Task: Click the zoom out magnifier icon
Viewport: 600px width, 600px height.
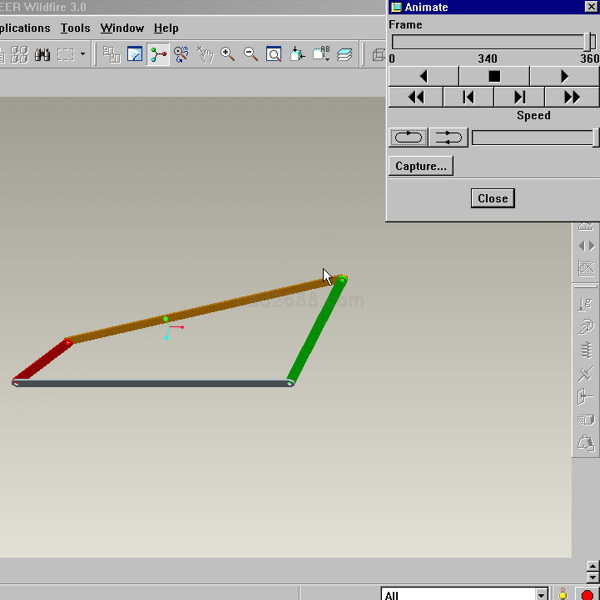Action: tap(250, 55)
